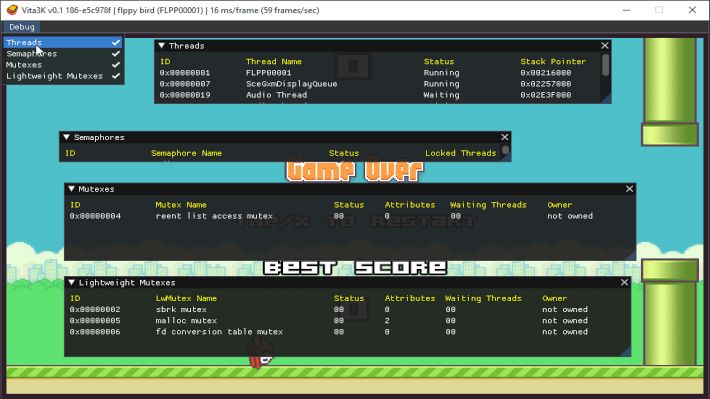Close the Semaphores debug window
The width and height of the screenshot is (710, 399).
[x=504, y=137]
